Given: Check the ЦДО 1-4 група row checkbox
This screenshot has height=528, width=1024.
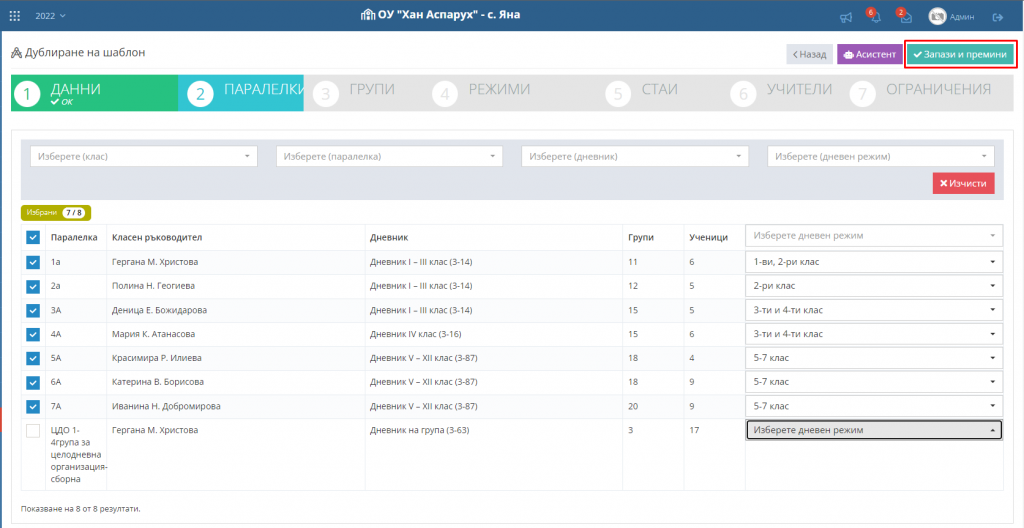Looking at the screenshot, I should (x=33, y=431).
